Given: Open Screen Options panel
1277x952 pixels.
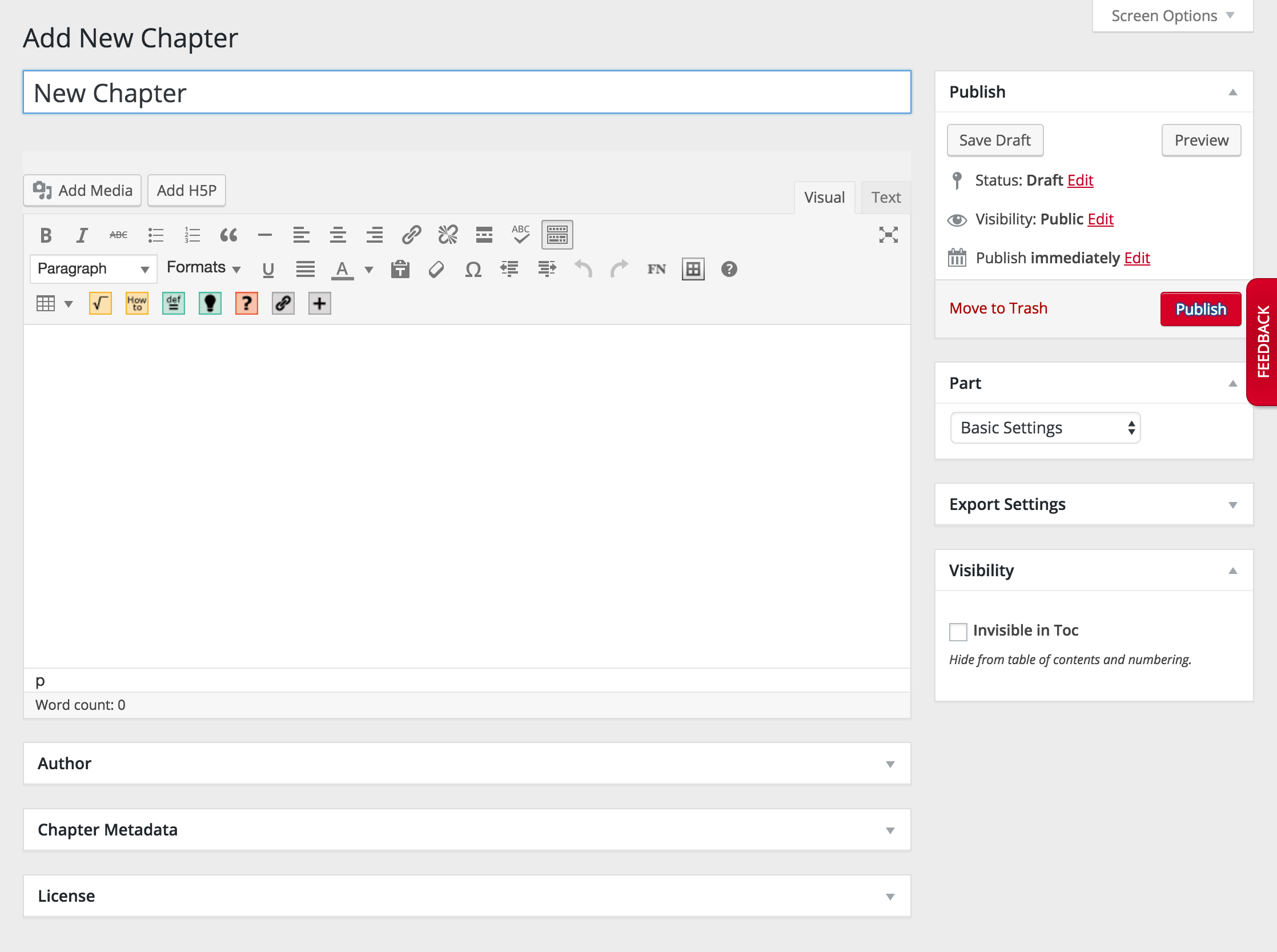Looking at the screenshot, I should tap(1172, 15).
